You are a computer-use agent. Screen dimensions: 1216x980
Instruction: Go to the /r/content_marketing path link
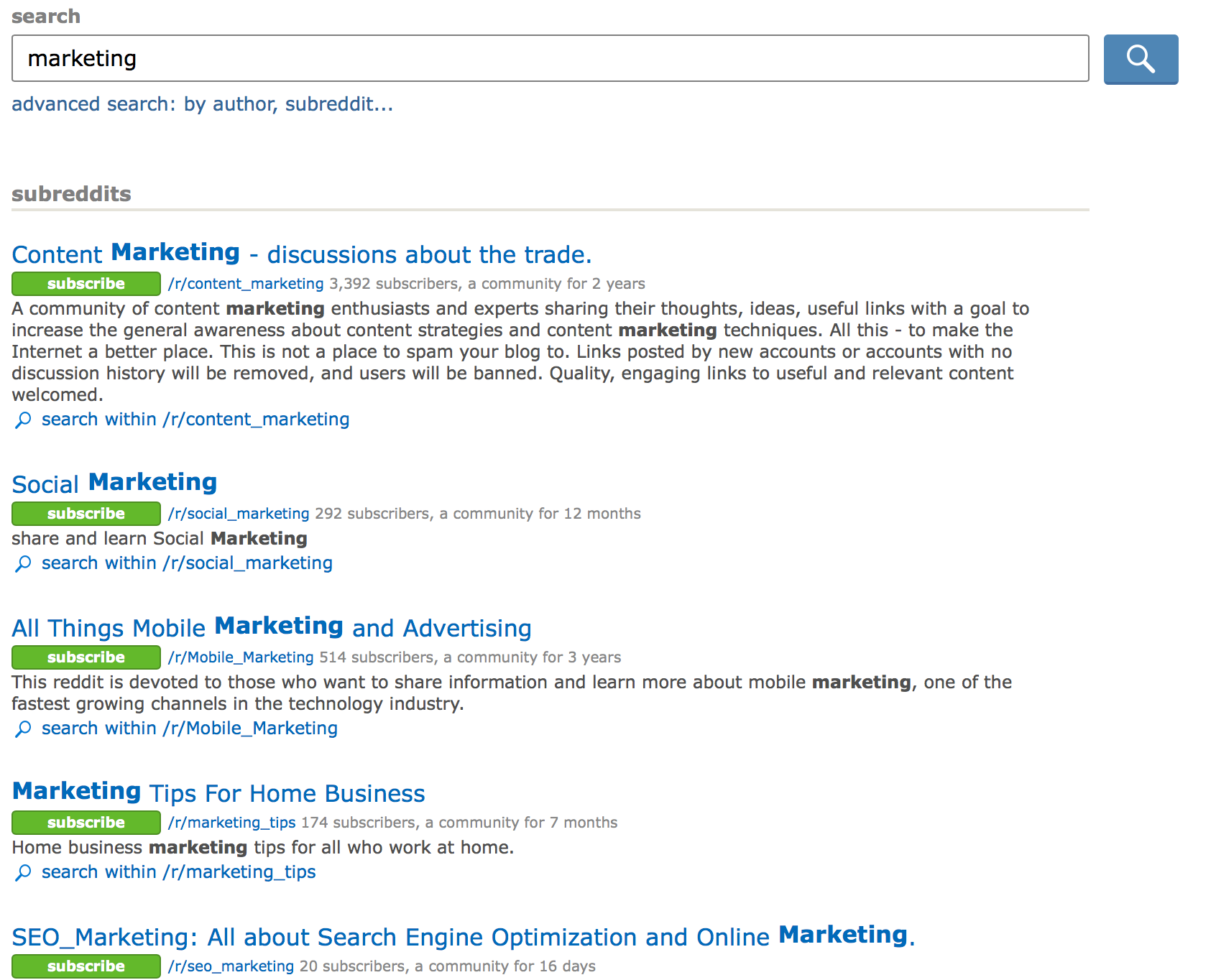click(246, 284)
